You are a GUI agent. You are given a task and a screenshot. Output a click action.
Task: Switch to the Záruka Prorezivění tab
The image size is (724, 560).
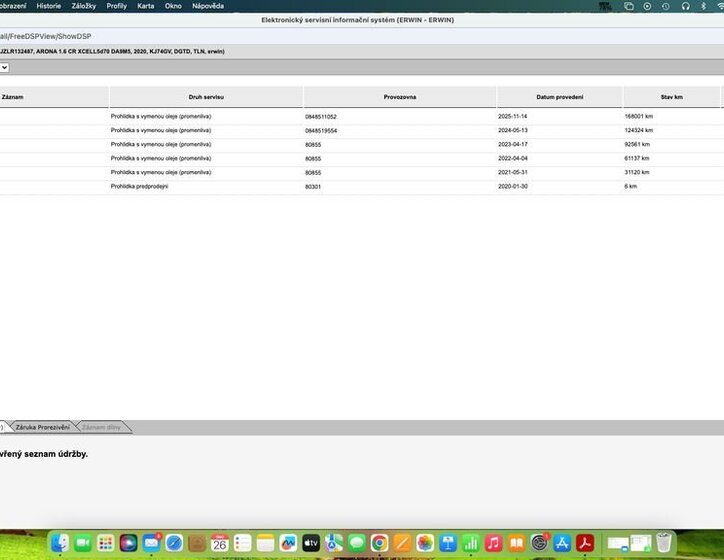(43, 427)
